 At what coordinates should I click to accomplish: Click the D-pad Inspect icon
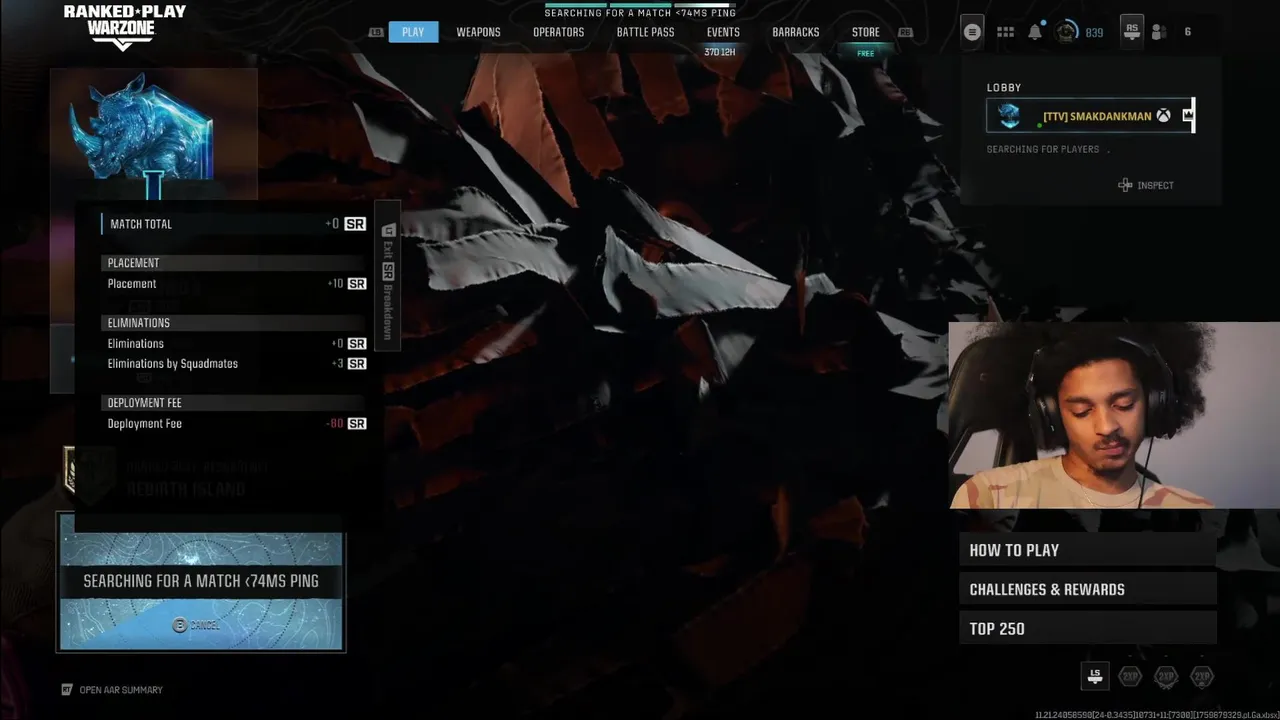[x=1125, y=185]
